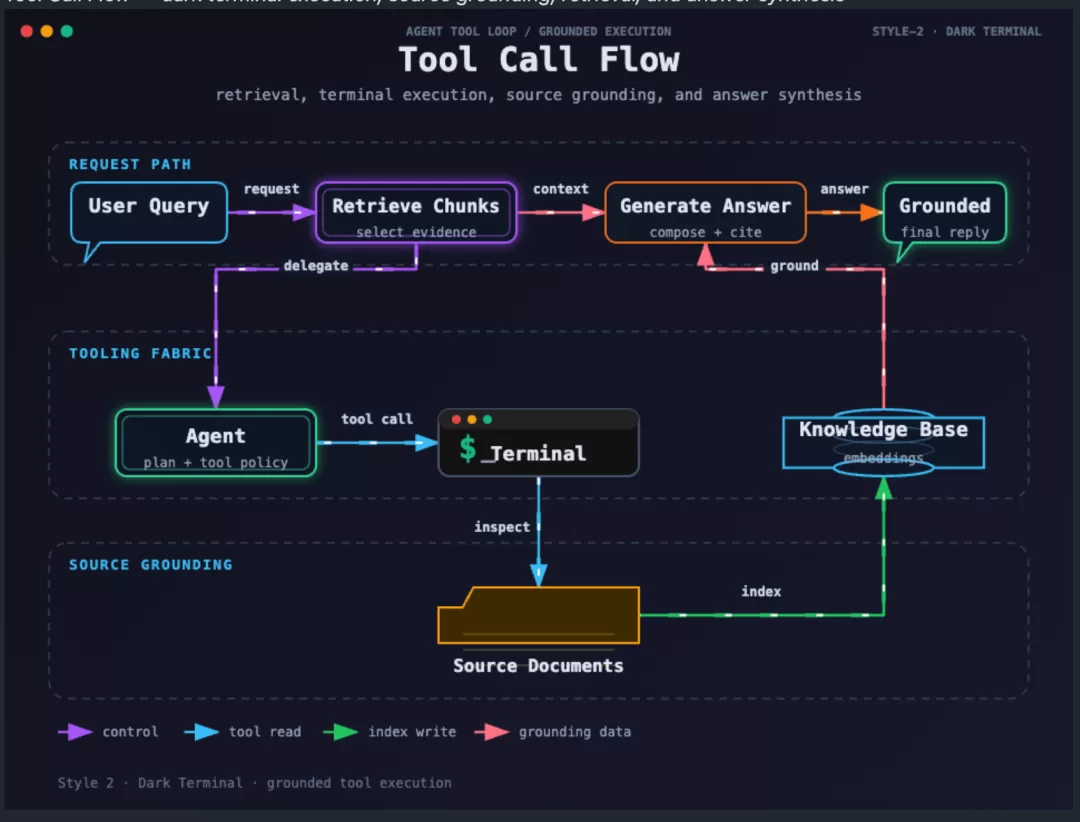This screenshot has width=1080, height=822.
Task: Click the "delegate" edge label
Action: pos(316,266)
